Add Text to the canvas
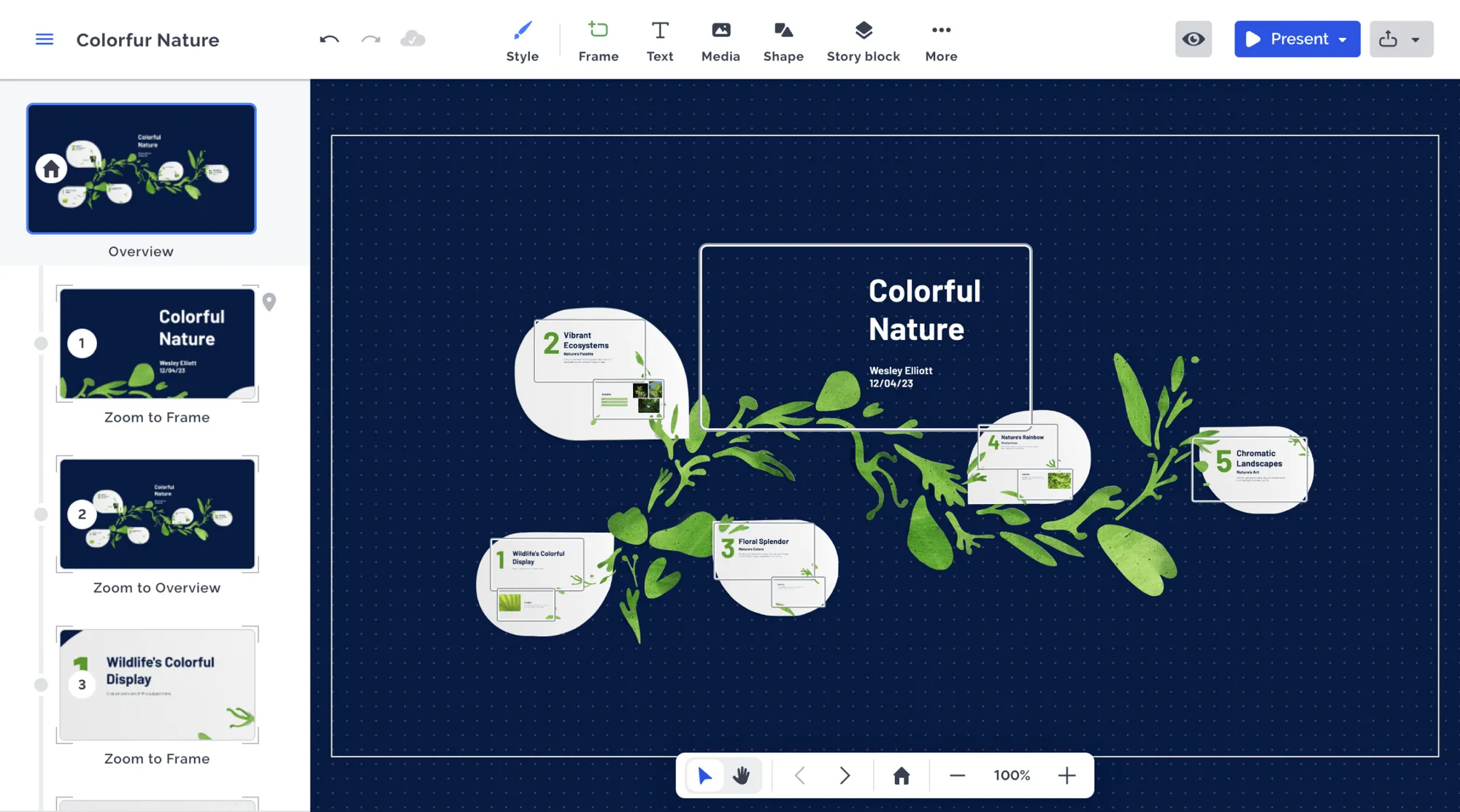 click(x=659, y=39)
